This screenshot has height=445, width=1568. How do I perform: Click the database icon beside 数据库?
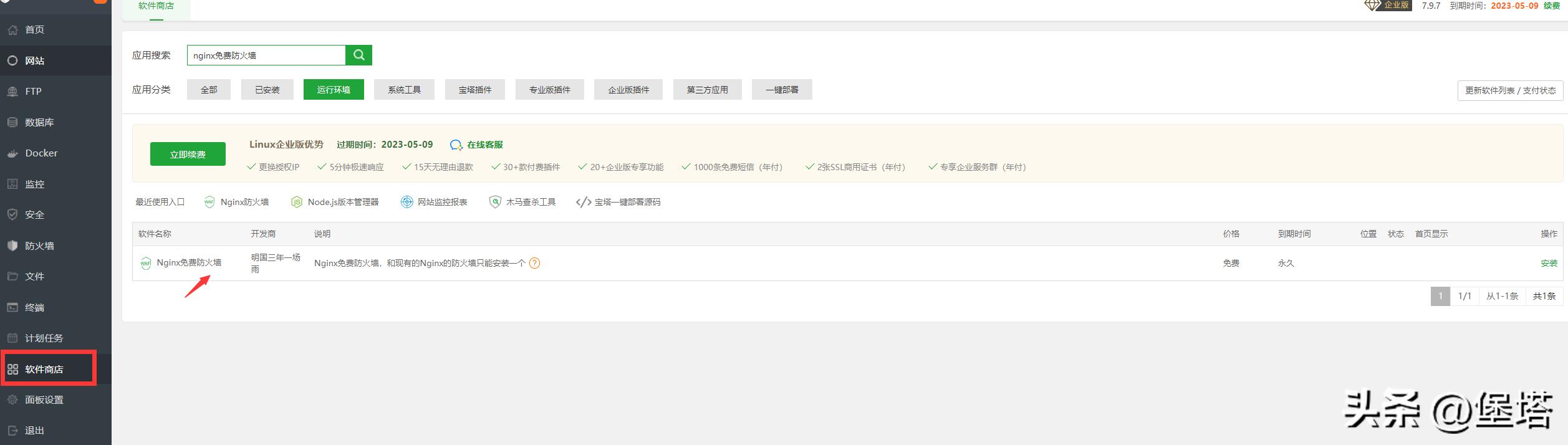[x=12, y=122]
